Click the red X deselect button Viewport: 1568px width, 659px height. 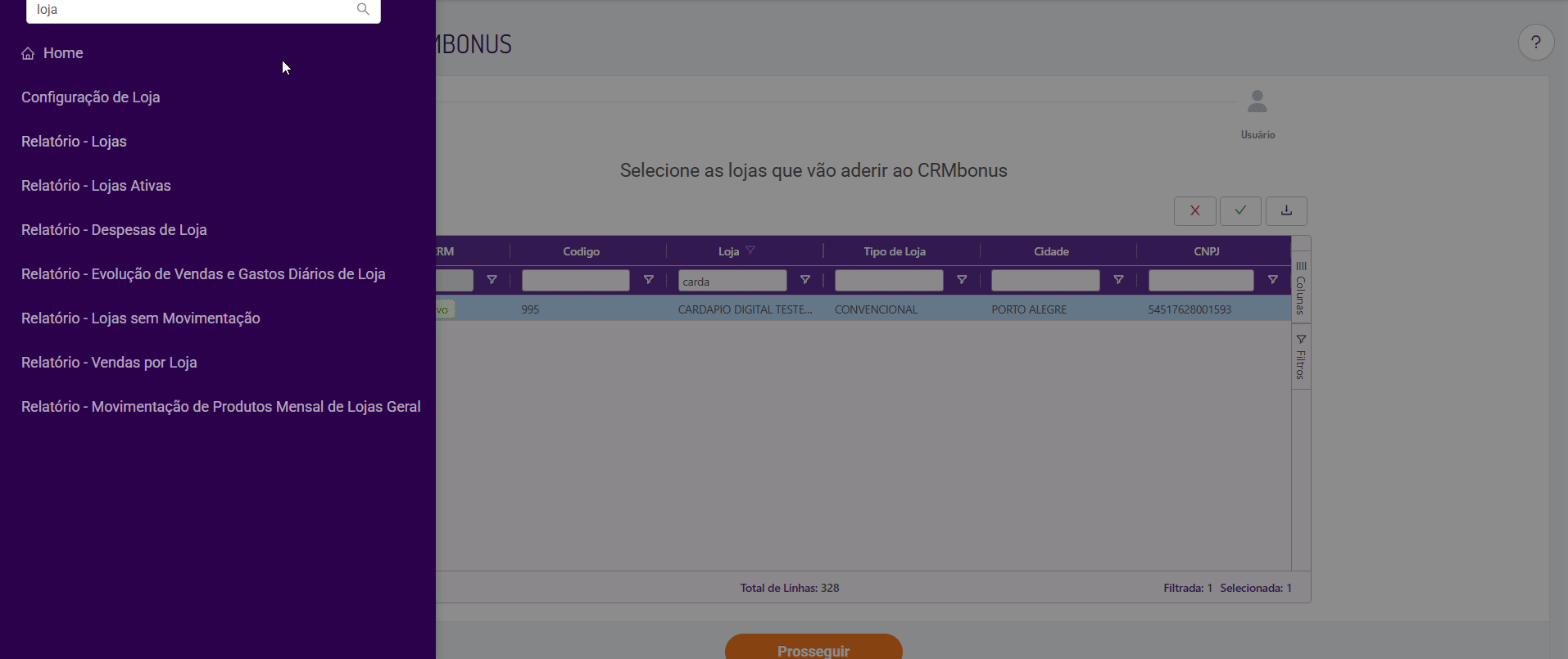(1195, 211)
